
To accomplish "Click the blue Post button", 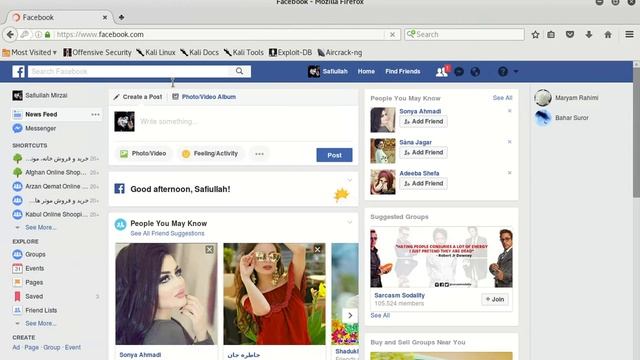I will (x=334, y=155).
